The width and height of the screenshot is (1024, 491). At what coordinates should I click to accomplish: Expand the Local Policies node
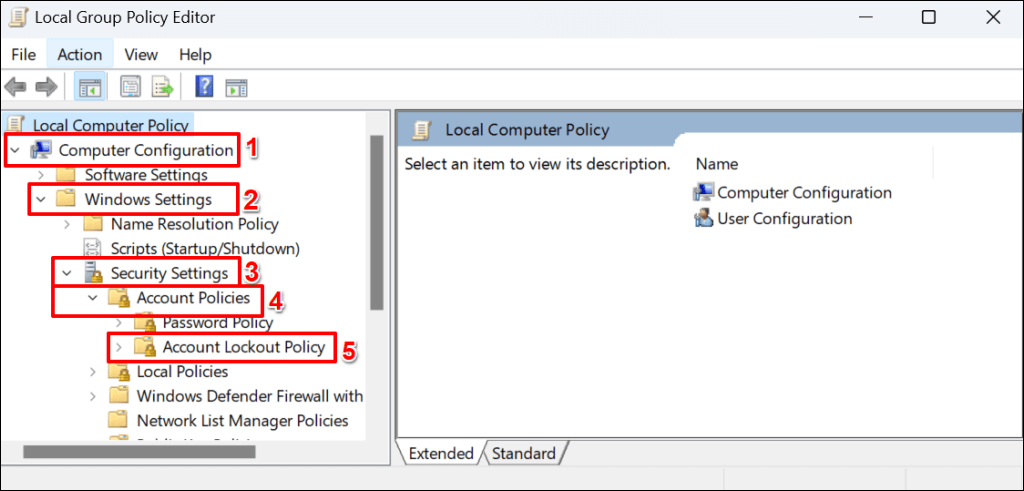pyautogui.click(x=93, y=372)
